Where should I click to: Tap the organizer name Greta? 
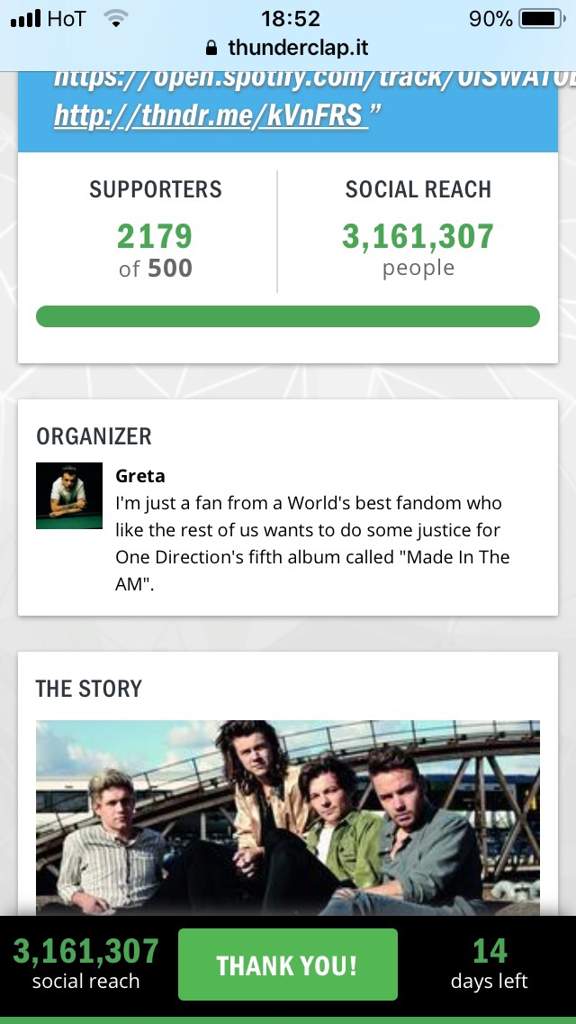pos(140,476)
